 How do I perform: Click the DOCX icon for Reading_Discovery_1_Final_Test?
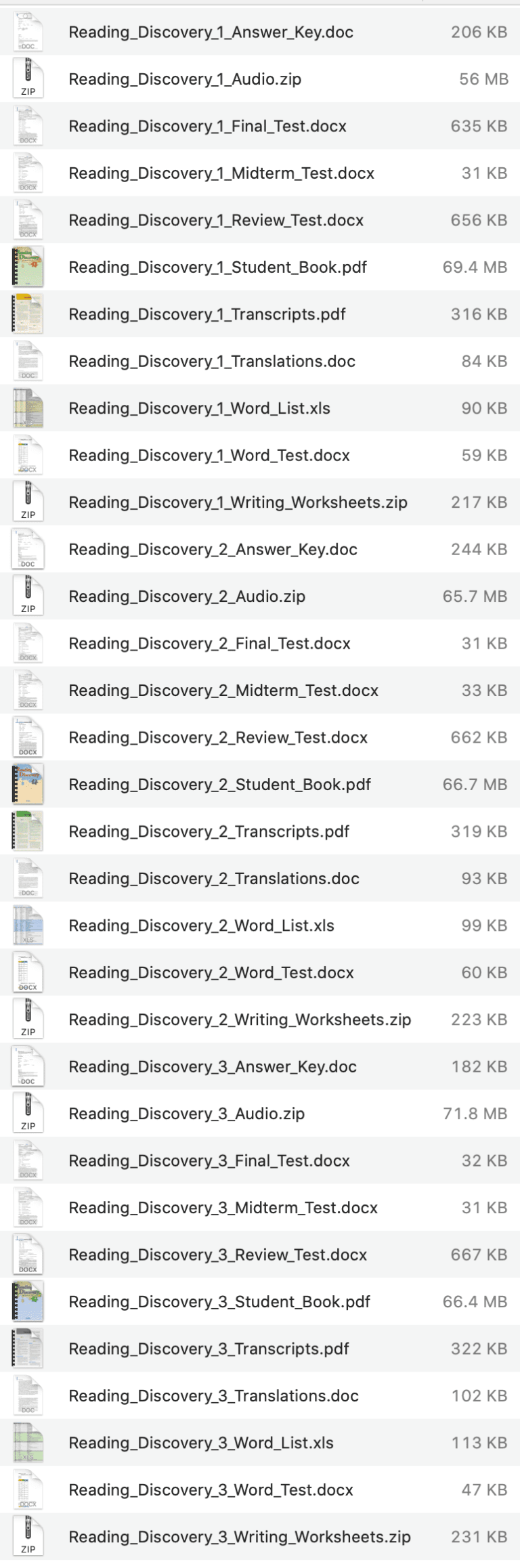[28, 126]
